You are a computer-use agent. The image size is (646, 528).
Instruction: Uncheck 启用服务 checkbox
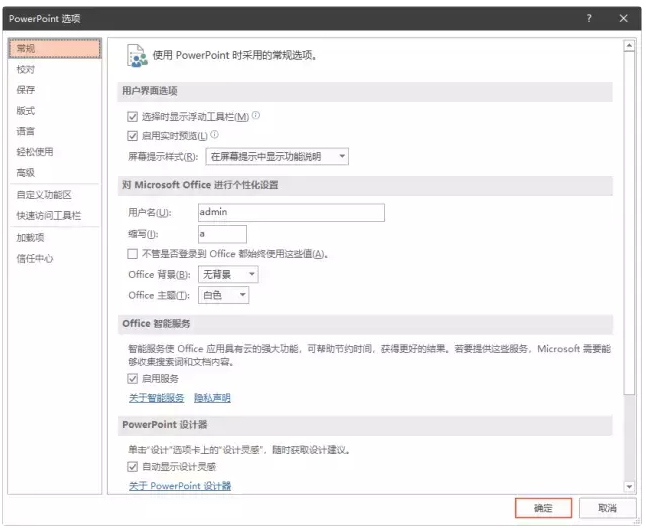tap(132, 378)
